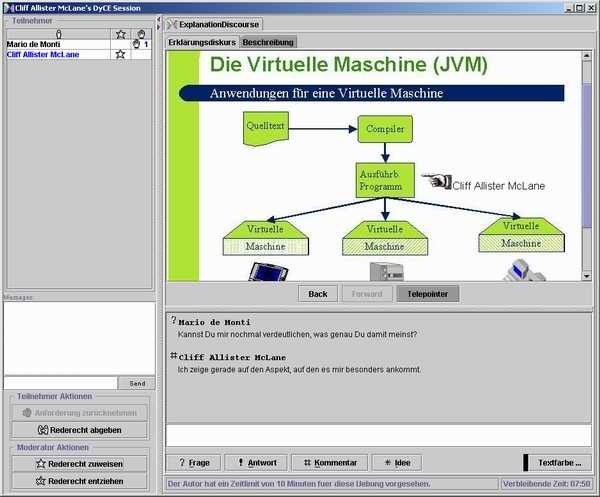600x497 pixels.
Task: Go to previous slide with Back button
Action: pos(317,294)
